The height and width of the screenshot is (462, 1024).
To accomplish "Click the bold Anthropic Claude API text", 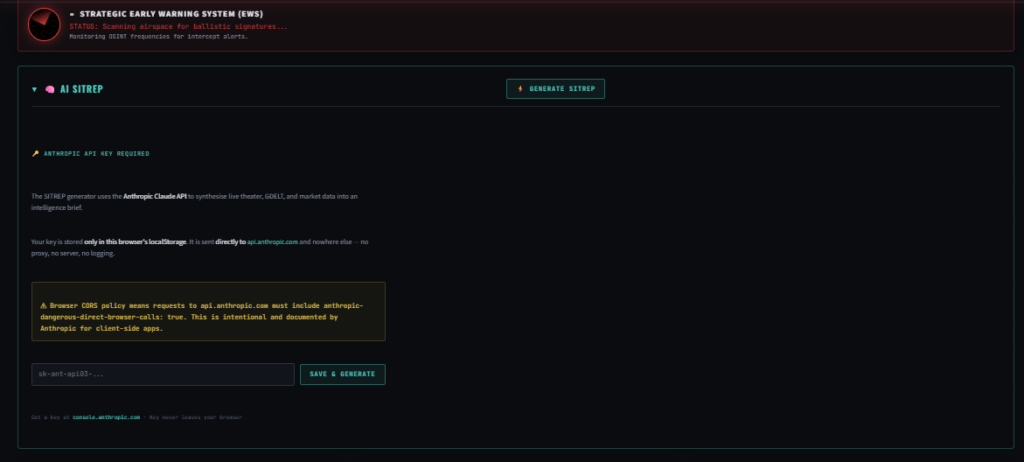I will 155,196.
